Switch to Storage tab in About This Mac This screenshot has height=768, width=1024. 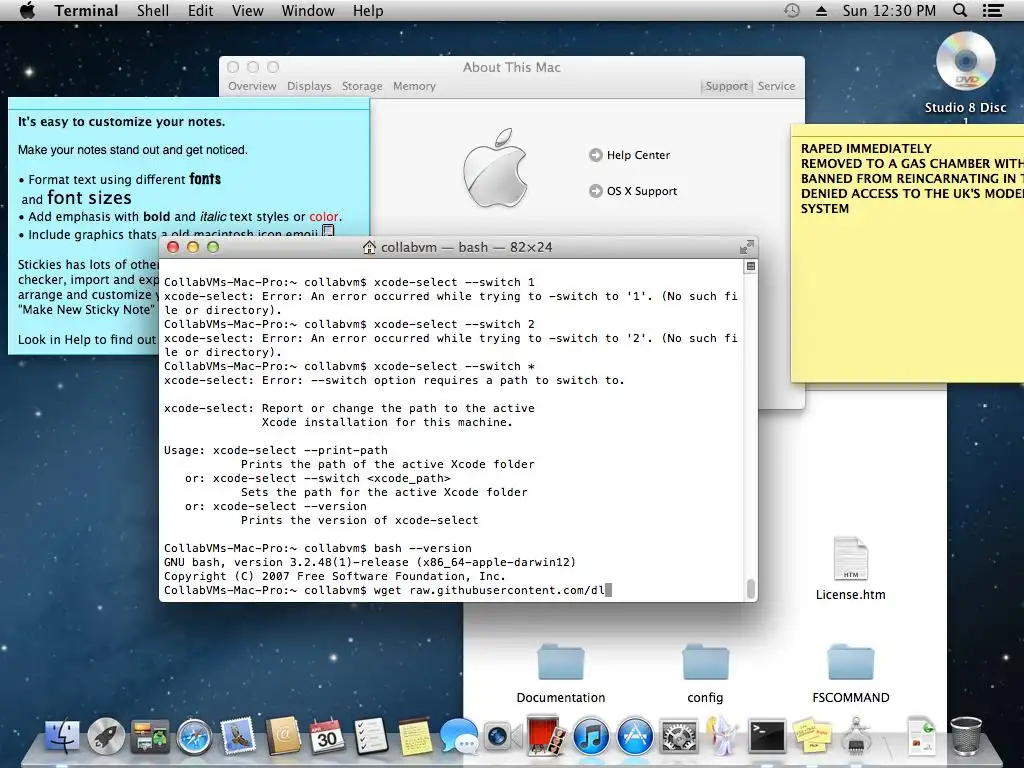362,86
